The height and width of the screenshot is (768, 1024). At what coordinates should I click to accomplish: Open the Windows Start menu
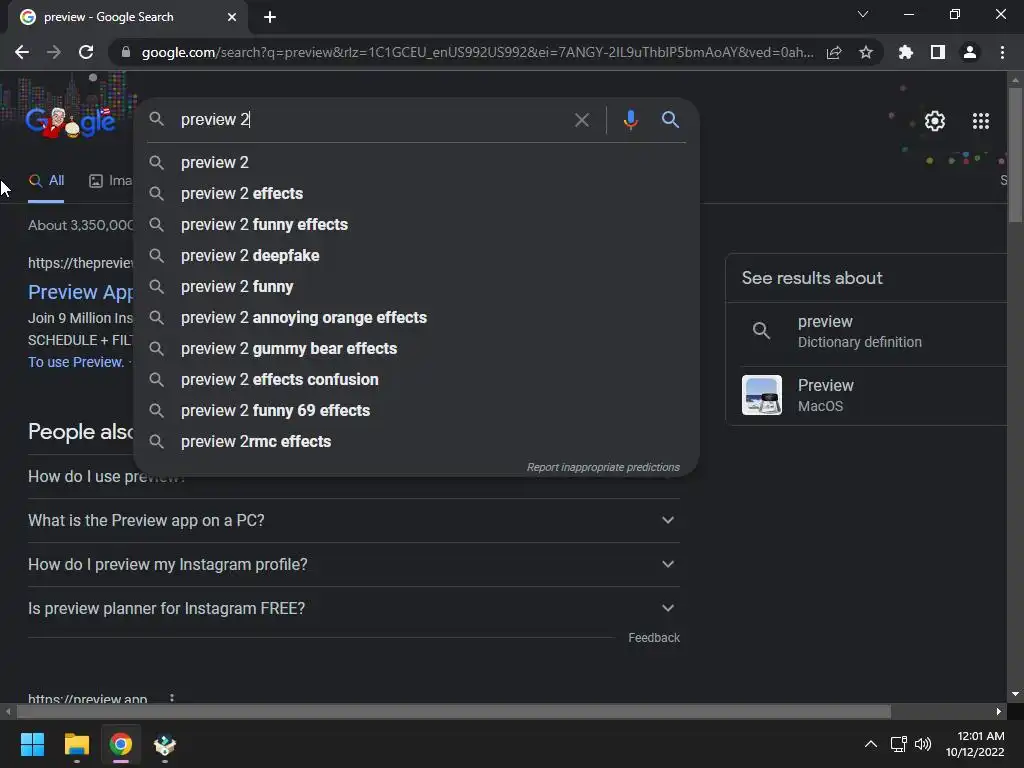tap(32, 744)
